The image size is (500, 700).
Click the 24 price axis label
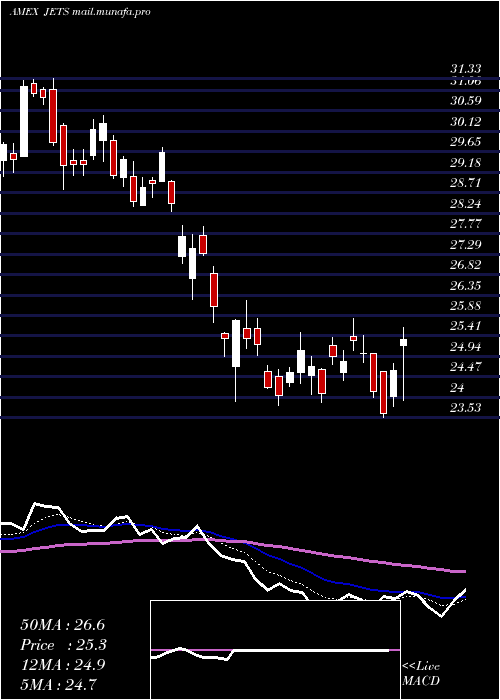[x=457, y=388]
